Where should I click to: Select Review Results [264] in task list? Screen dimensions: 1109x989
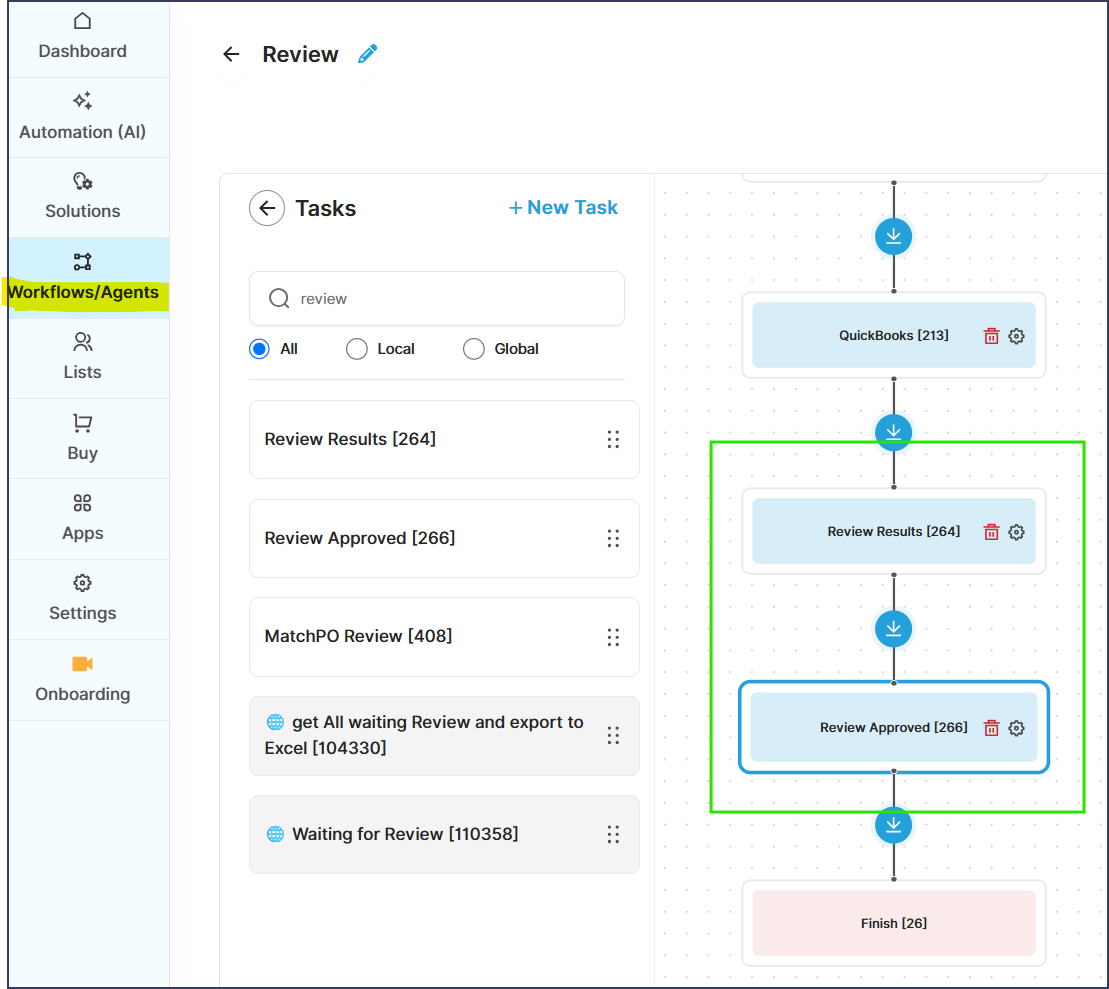point(444,439)
